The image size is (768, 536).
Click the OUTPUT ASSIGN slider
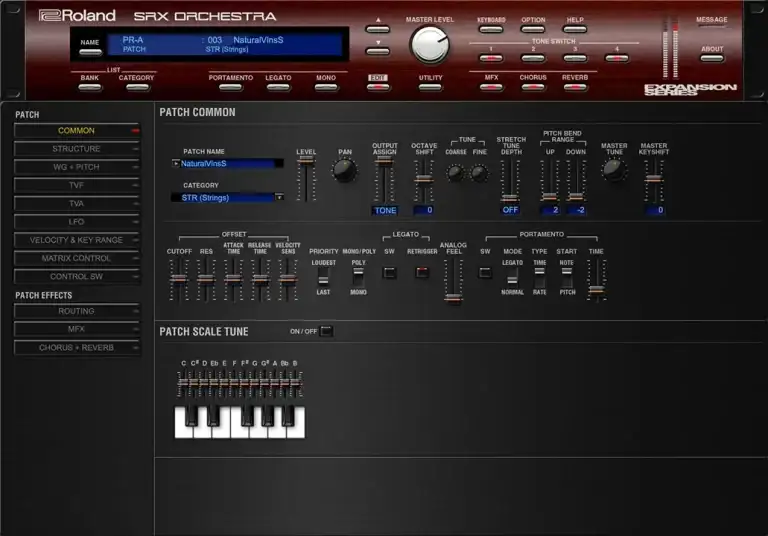(384, 179)
